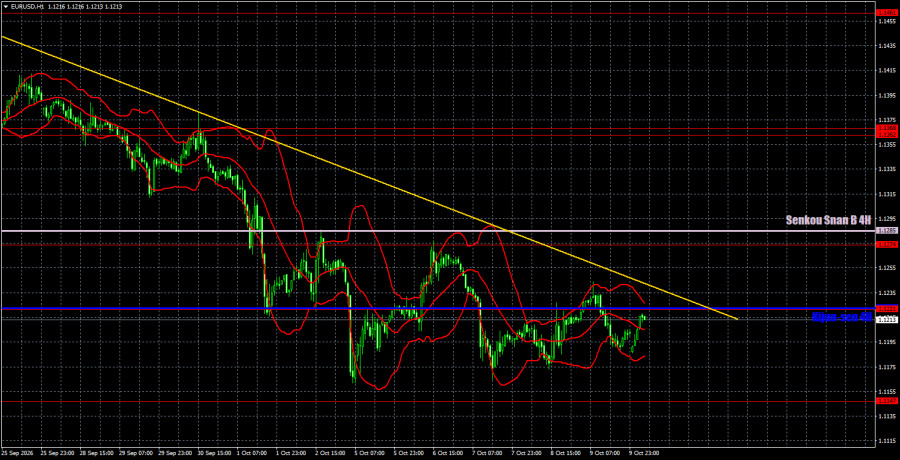This screenshot has height=460, width=900.
Task: Click the 1.1221 Kijun-sen price tag
Action: click(x=883, y=309)
